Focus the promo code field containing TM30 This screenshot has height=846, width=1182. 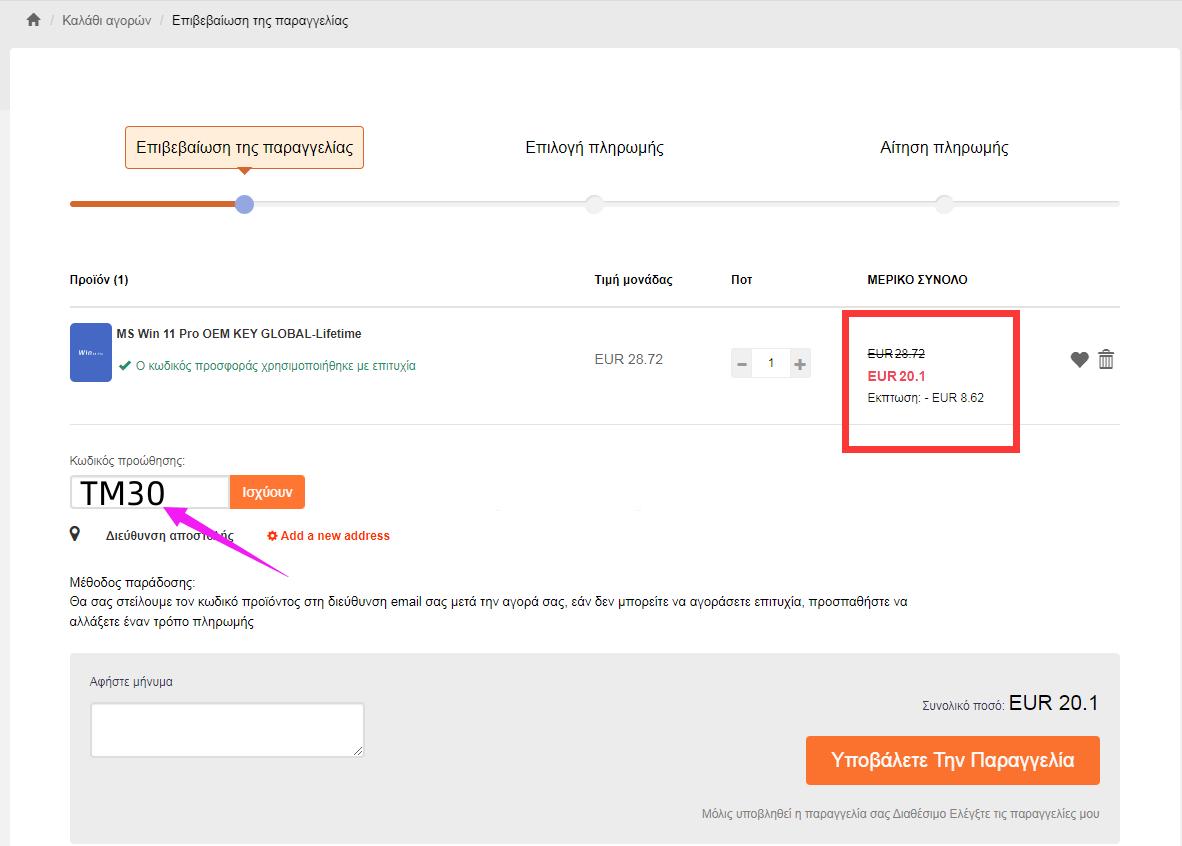[149, 492]
